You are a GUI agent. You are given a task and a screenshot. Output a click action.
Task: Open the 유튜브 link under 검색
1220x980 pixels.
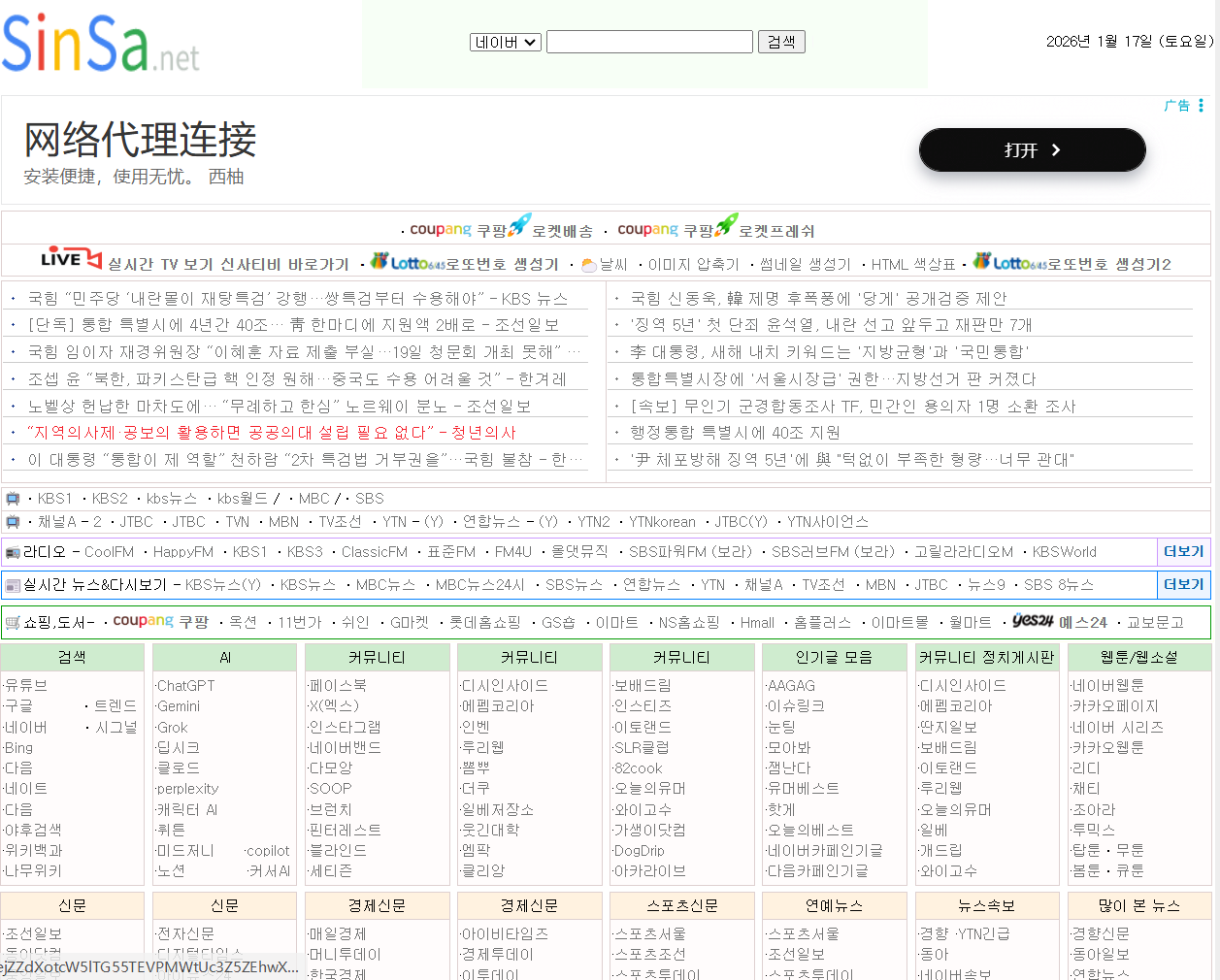pos(26,686)
